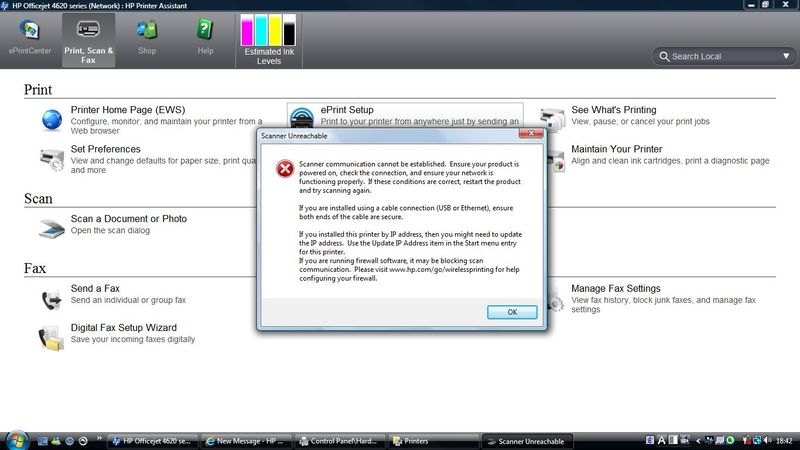Click the black ink level bar
Image resolution: width=800 pixels, height=450 pixels.
click(x=289, y=31)
